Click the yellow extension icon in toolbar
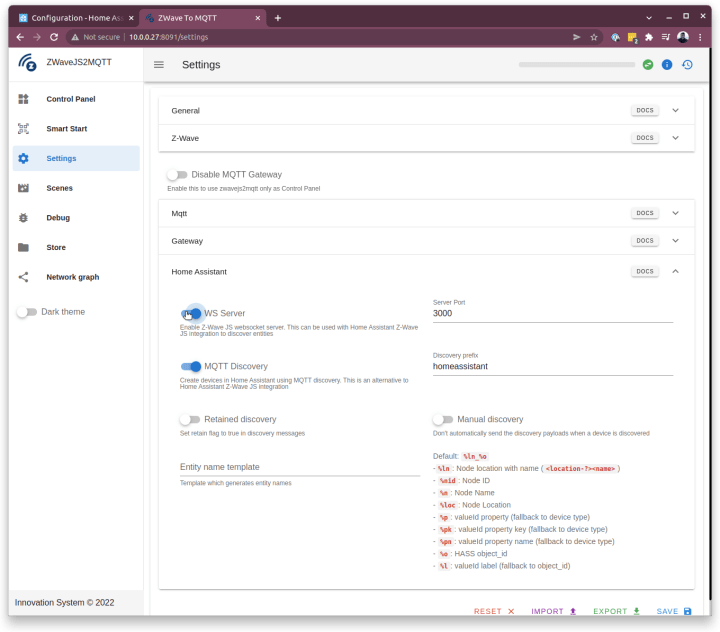Screen dimensions: 720x632 [632, 38]
